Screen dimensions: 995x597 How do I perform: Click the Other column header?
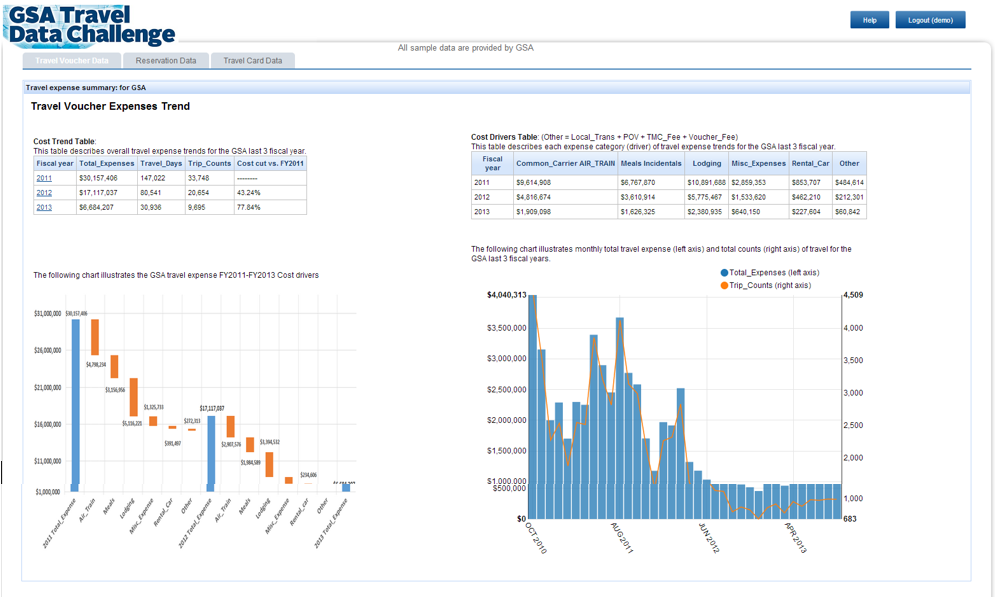click(x=849, y=164)
